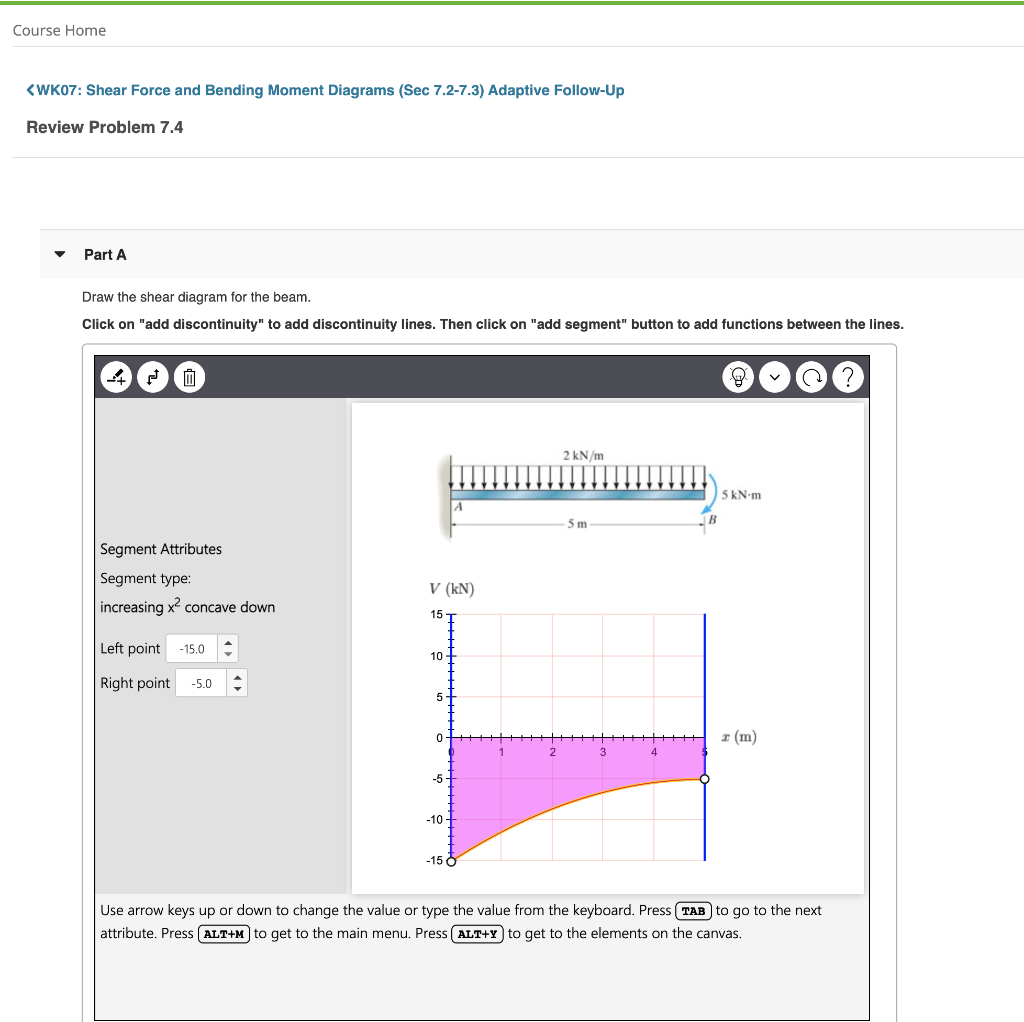Adjust the Right point stepper arrows
The height and width of the screenshot is (1022, 1024).
click(237, 683)
